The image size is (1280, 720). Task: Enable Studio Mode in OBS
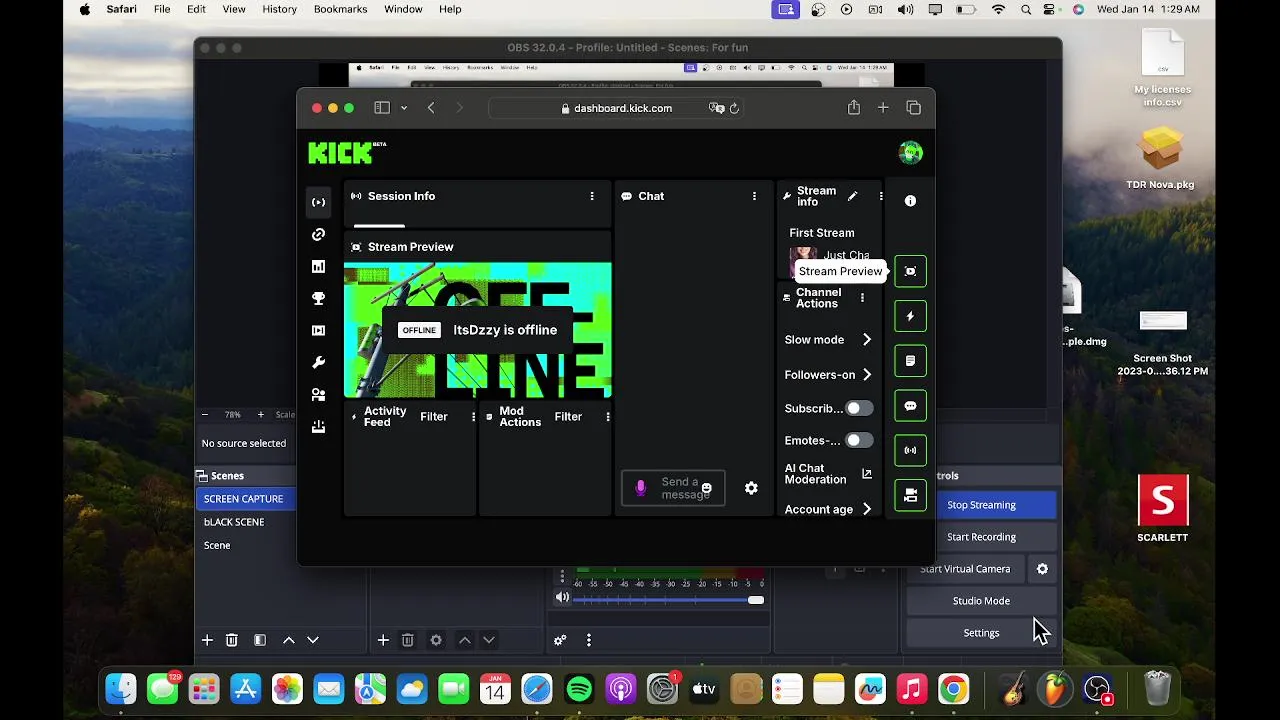coord(981,601)
